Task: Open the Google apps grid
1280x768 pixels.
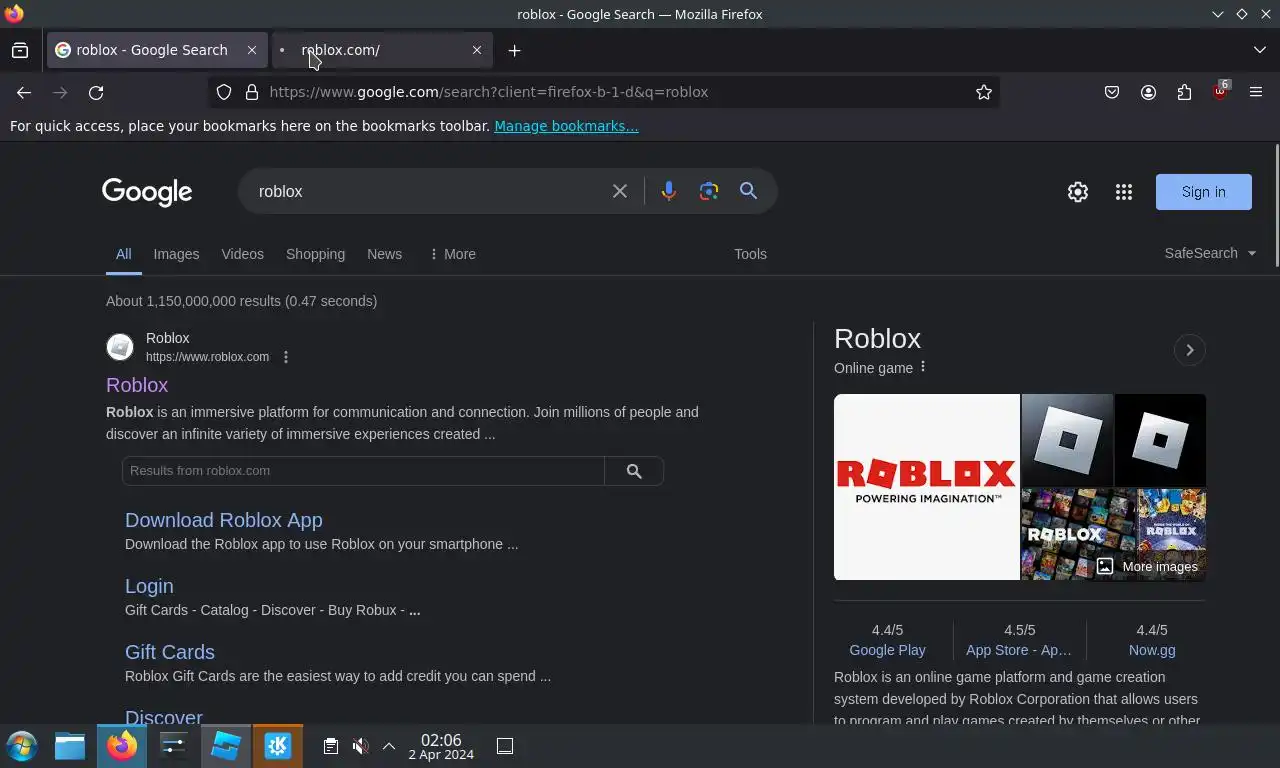Action: point(1124,192)
